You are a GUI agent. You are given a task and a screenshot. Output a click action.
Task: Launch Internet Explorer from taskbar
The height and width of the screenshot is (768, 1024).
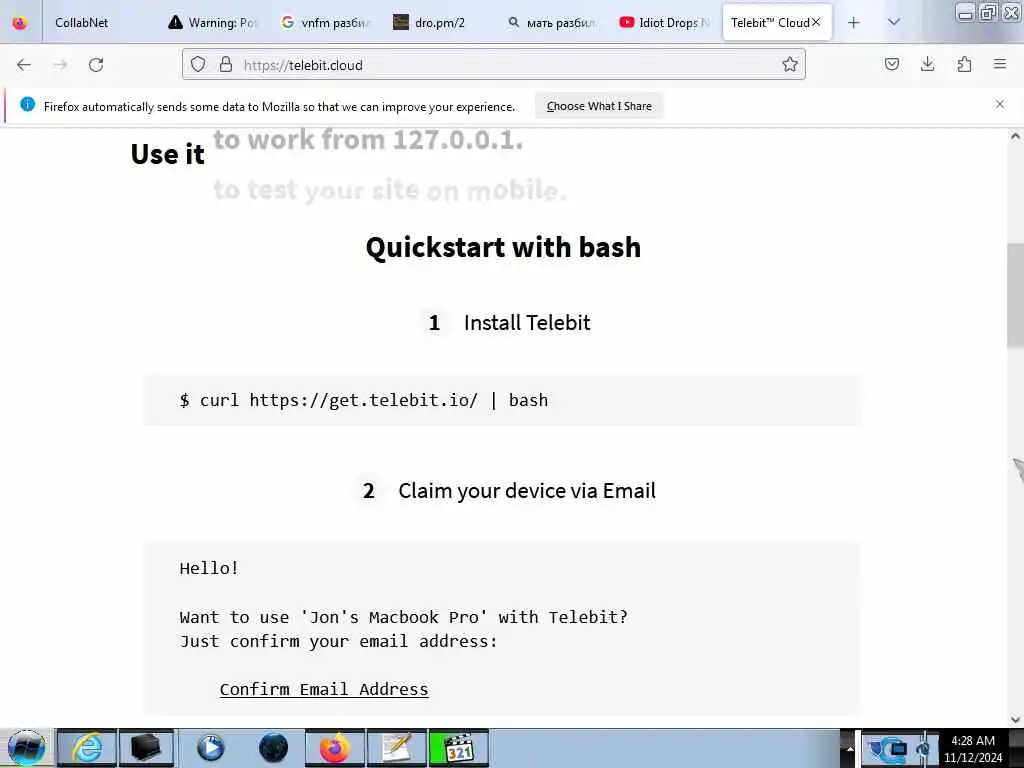(87, 748)
